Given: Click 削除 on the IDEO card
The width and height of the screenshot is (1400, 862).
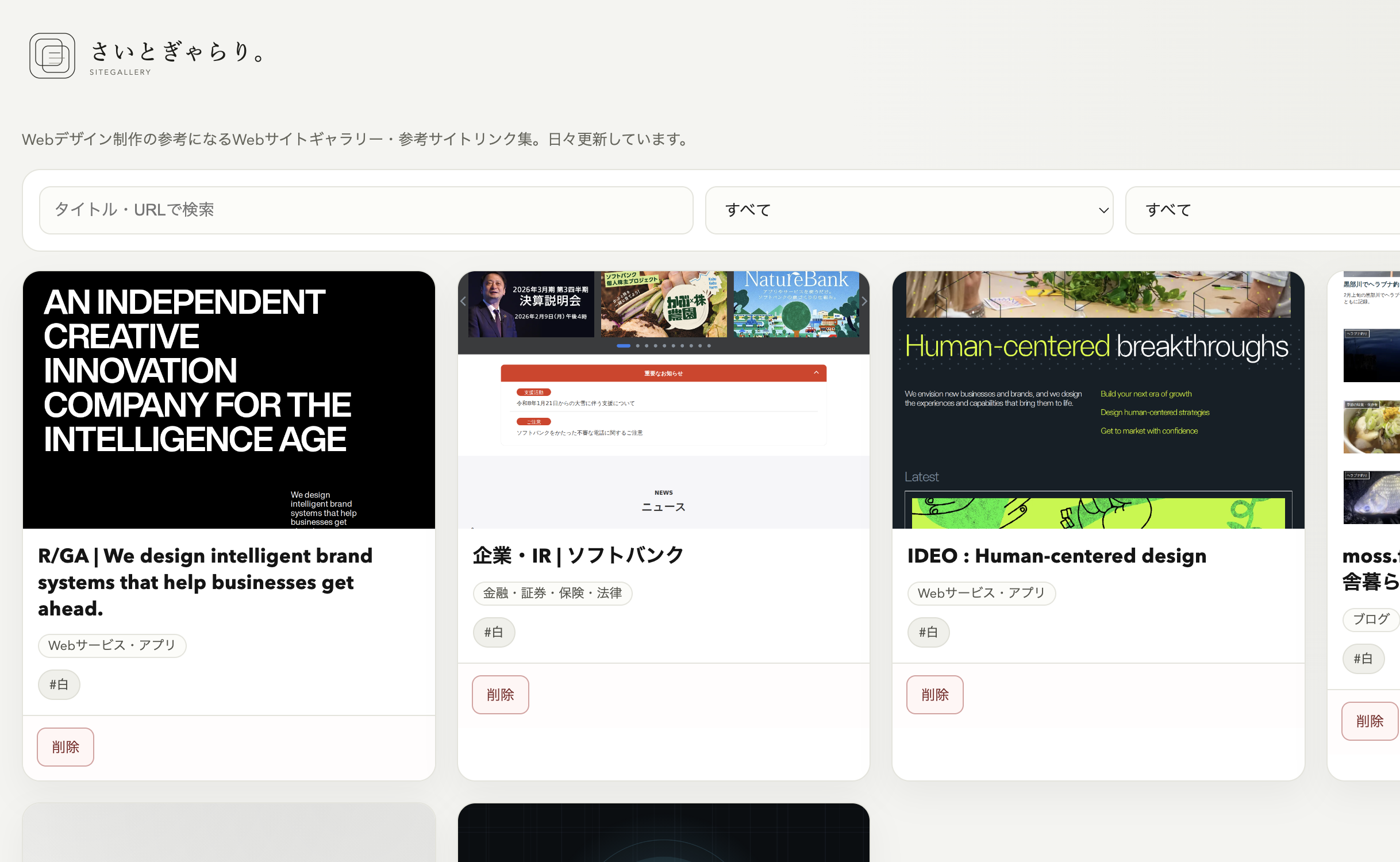Looking at the screenshot, I should point(934,694).
